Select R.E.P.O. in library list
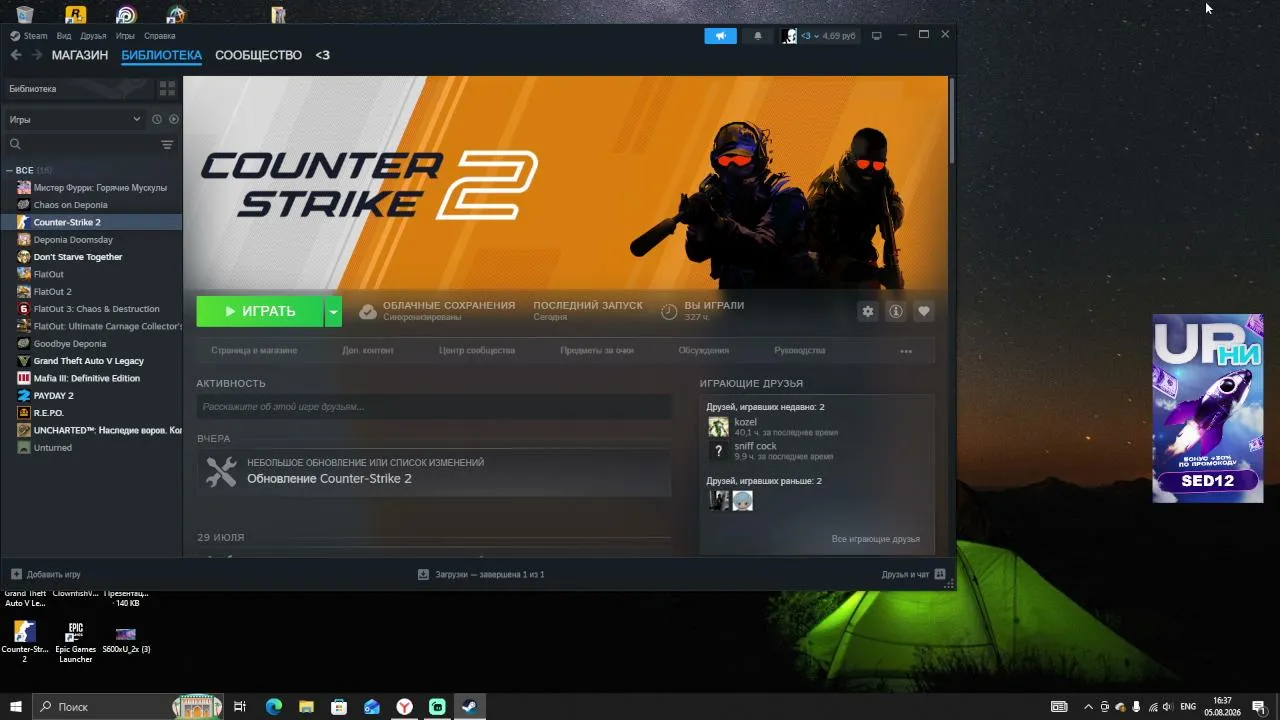 tap(92, 413)
